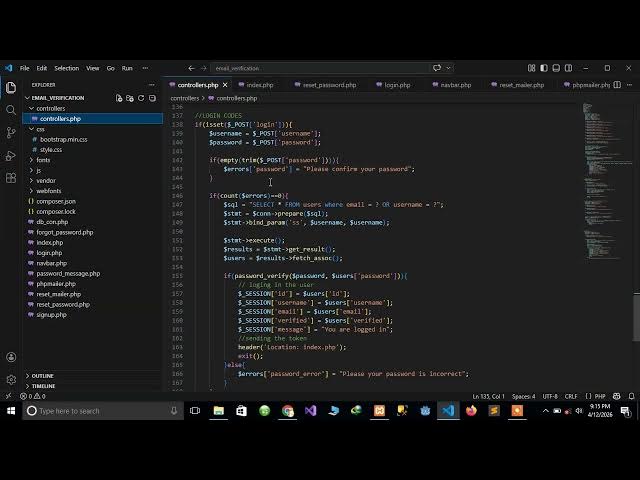Image resolution: width=640 pixels, height=480 pixels.
Task: Open the Copilot chat dropdown arrow
Action: (448, 68)
